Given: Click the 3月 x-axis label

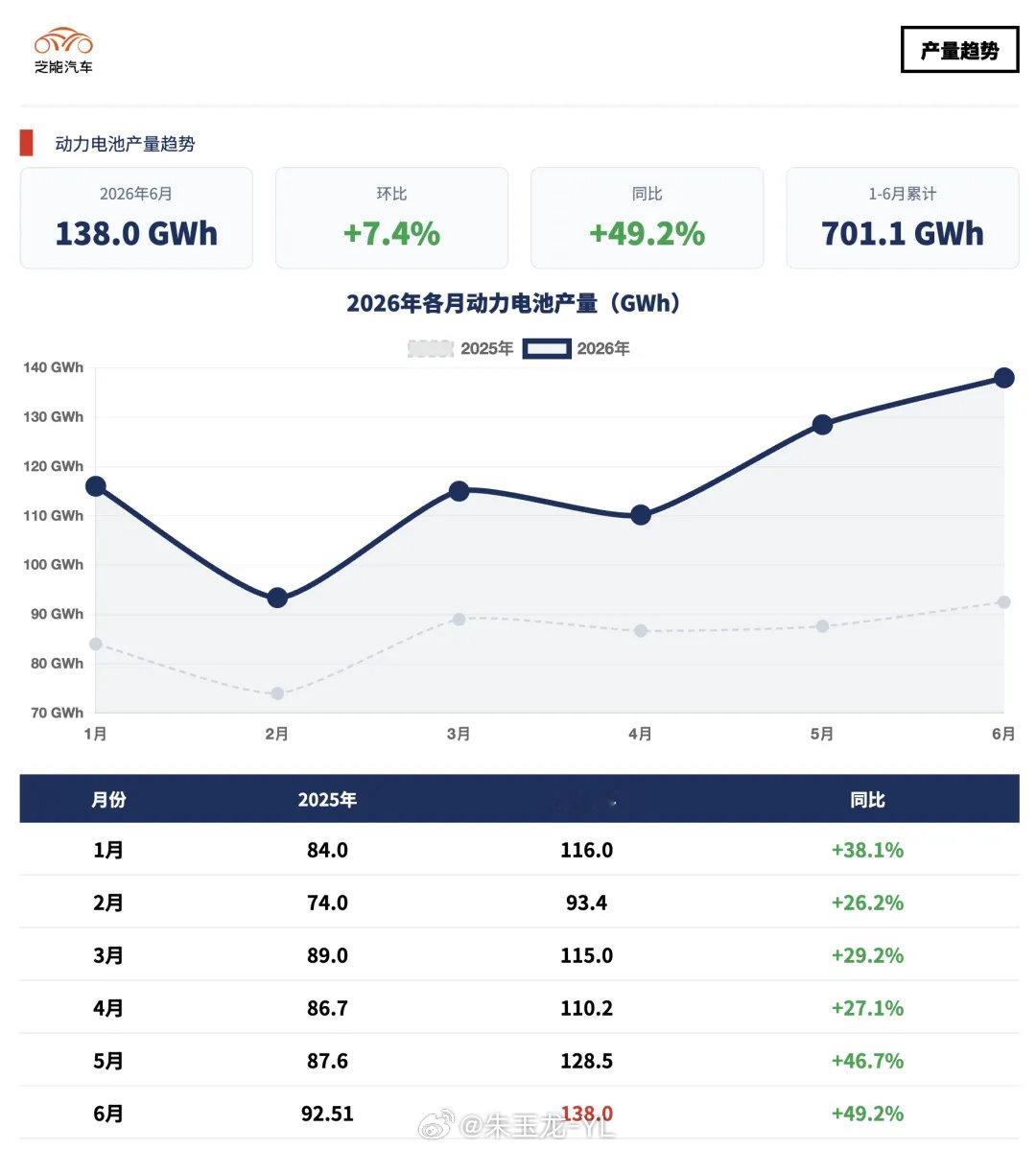Looking at the screenshot, I should [x=459, y=734].
